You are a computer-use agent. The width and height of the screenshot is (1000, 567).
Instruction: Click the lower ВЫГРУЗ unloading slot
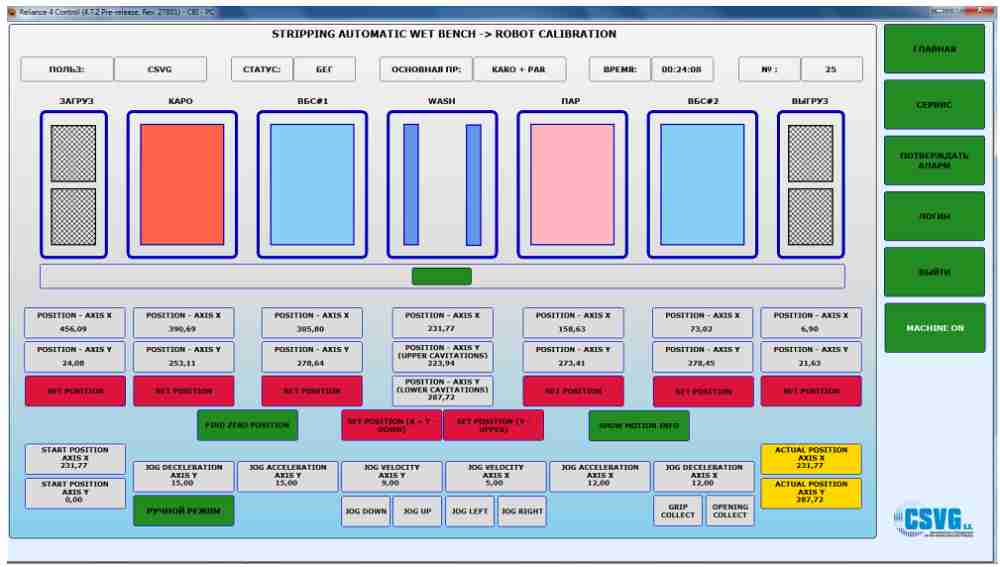point(810,215)
